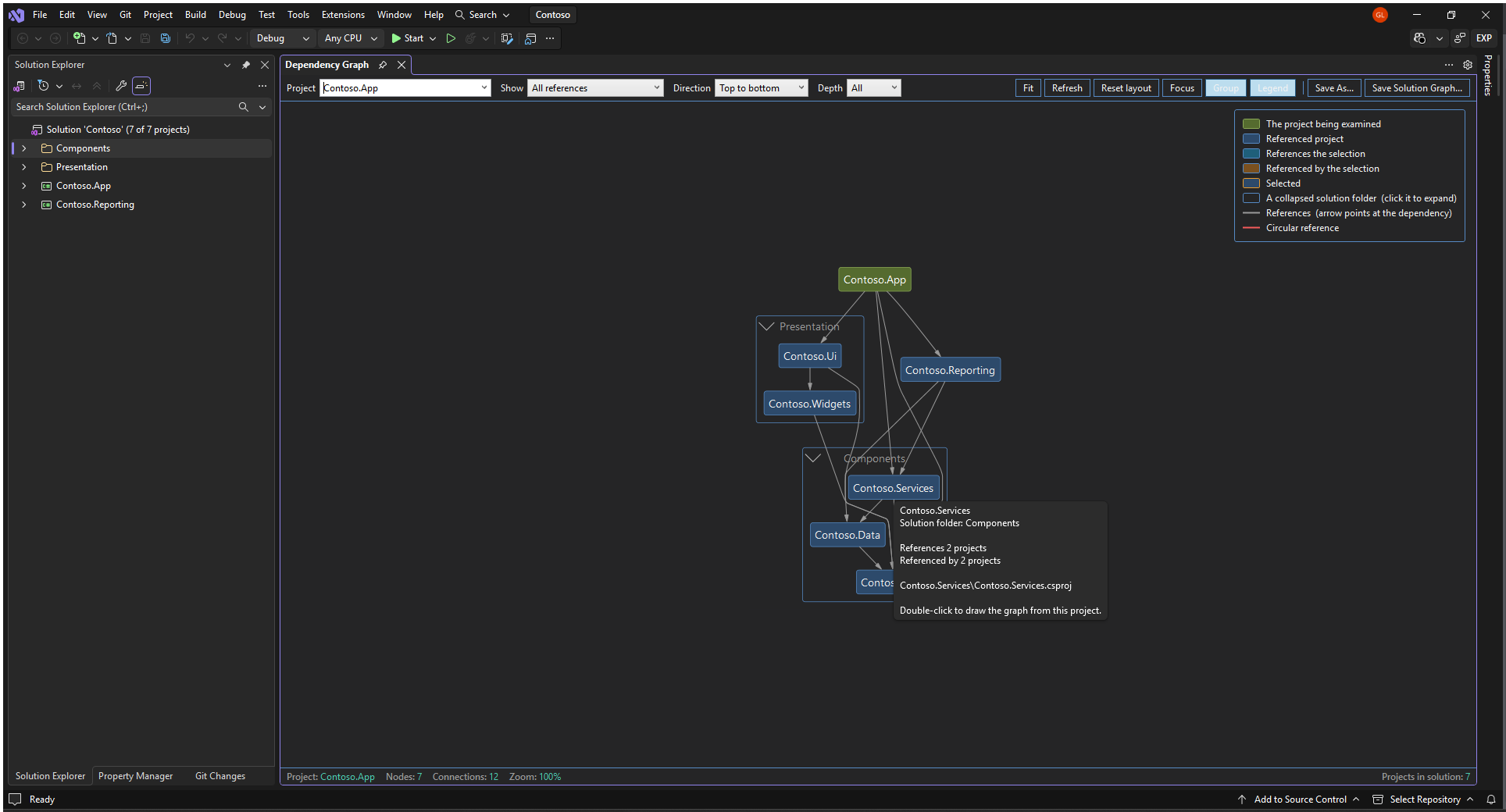Open the Direction dropdown set to Top to bottom
1506x812 pixels.
[x=761, y=88]
